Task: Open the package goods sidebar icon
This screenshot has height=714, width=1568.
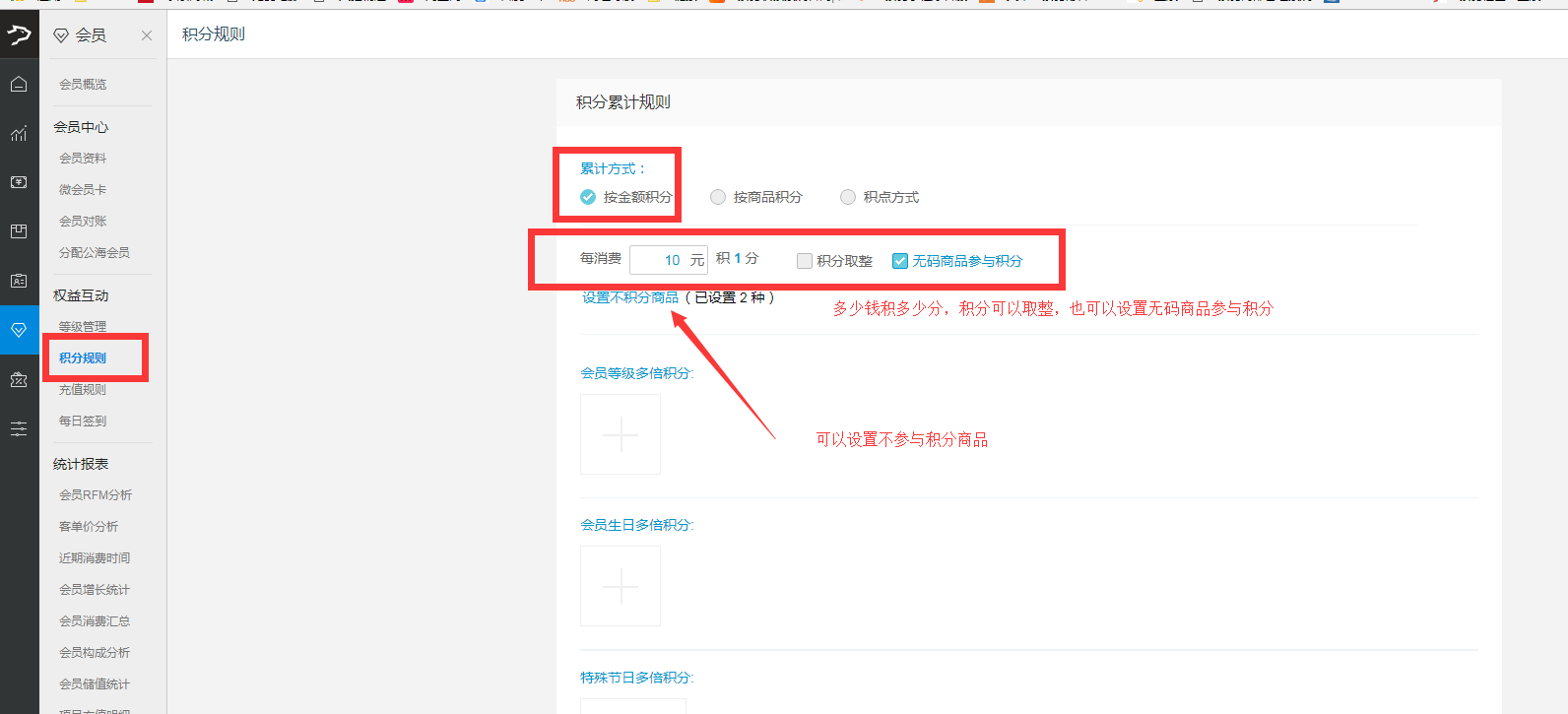Action: click(19, 231)
